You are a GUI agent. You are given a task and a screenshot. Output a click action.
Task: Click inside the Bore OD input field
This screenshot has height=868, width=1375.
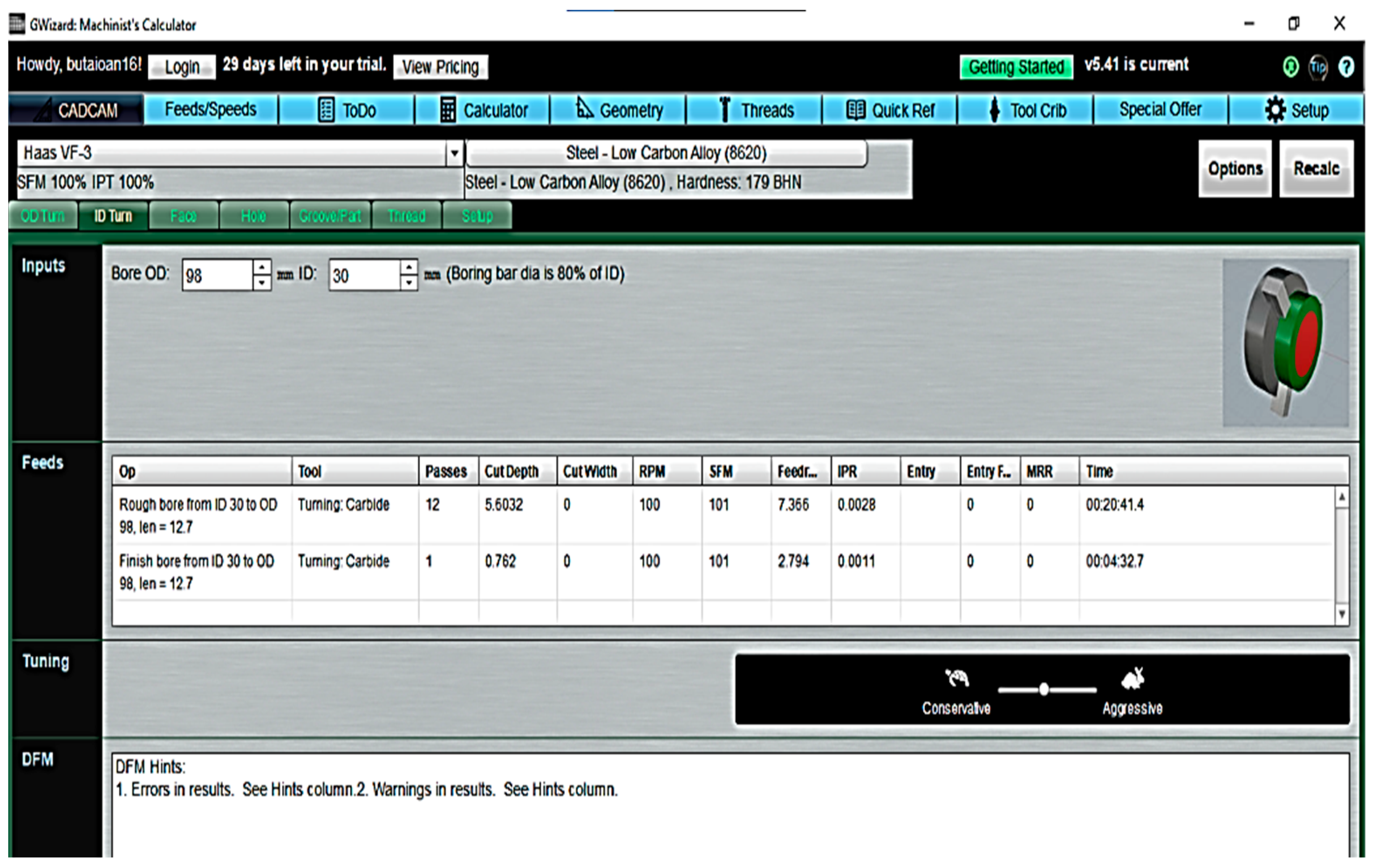[x=217, y=275]
